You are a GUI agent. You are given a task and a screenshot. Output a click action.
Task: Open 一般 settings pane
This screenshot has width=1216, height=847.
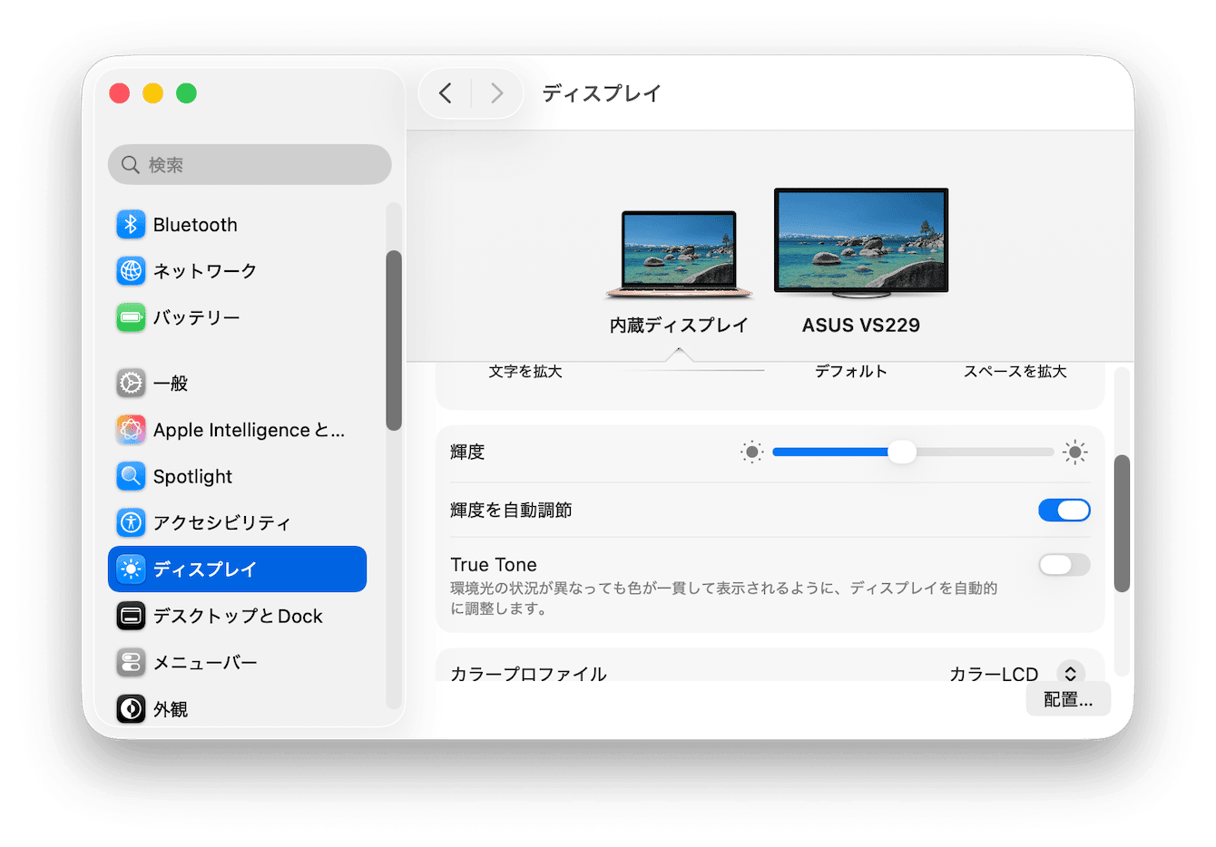[237, 383]
